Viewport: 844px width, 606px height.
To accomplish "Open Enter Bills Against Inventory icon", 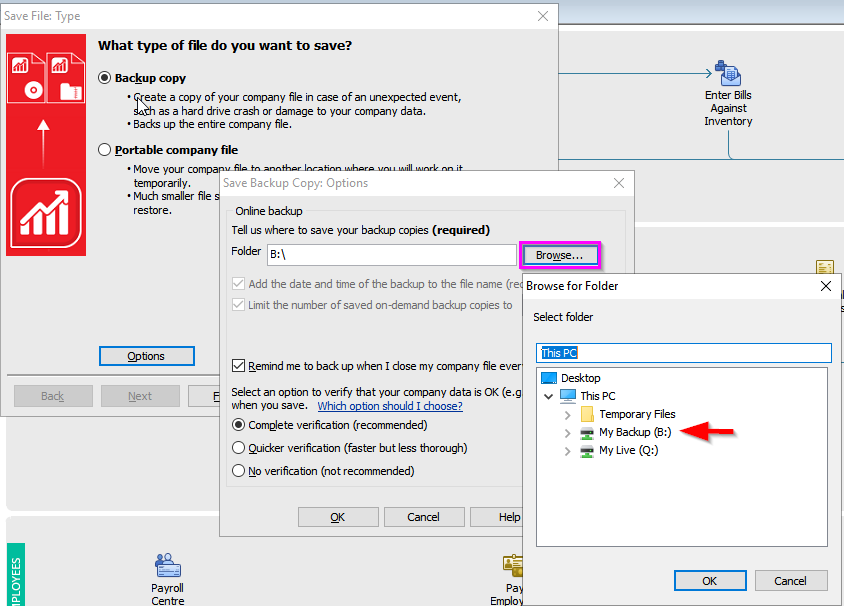I will click(728, 73).
